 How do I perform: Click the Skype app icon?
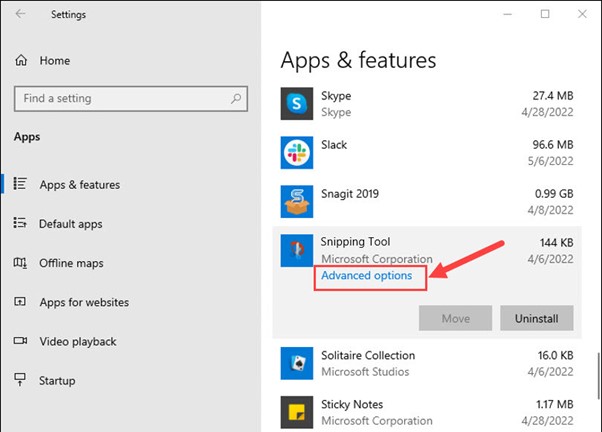[x=296, y=104]
